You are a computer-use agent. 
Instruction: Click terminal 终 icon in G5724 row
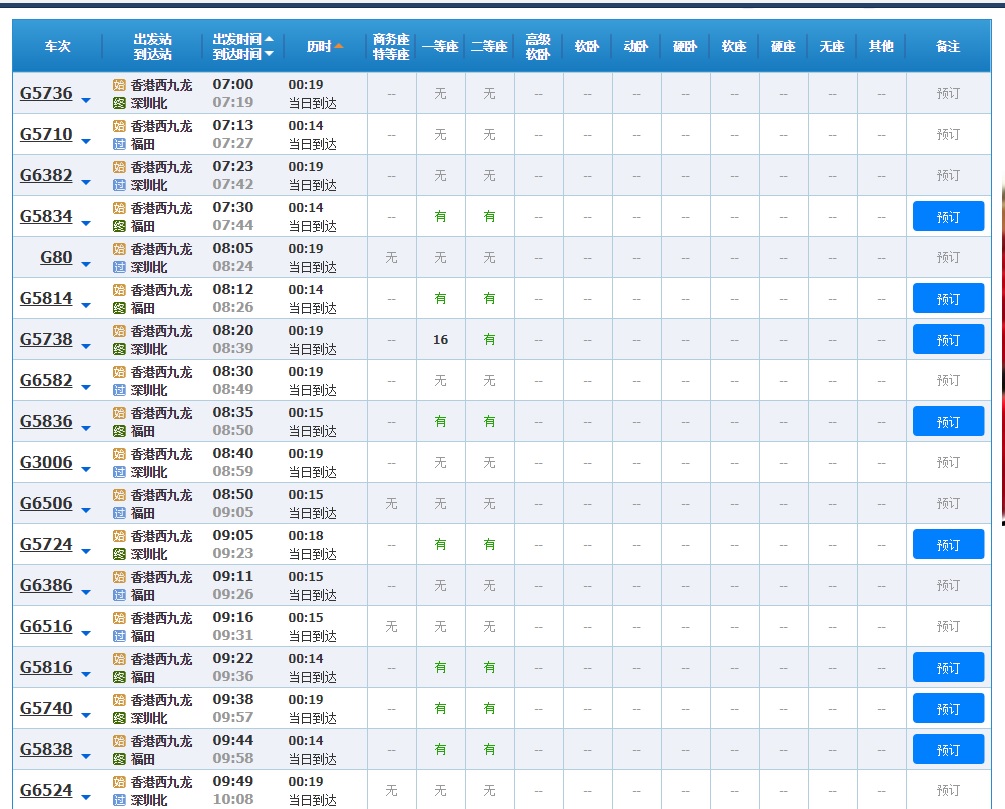tap(119, 555)
